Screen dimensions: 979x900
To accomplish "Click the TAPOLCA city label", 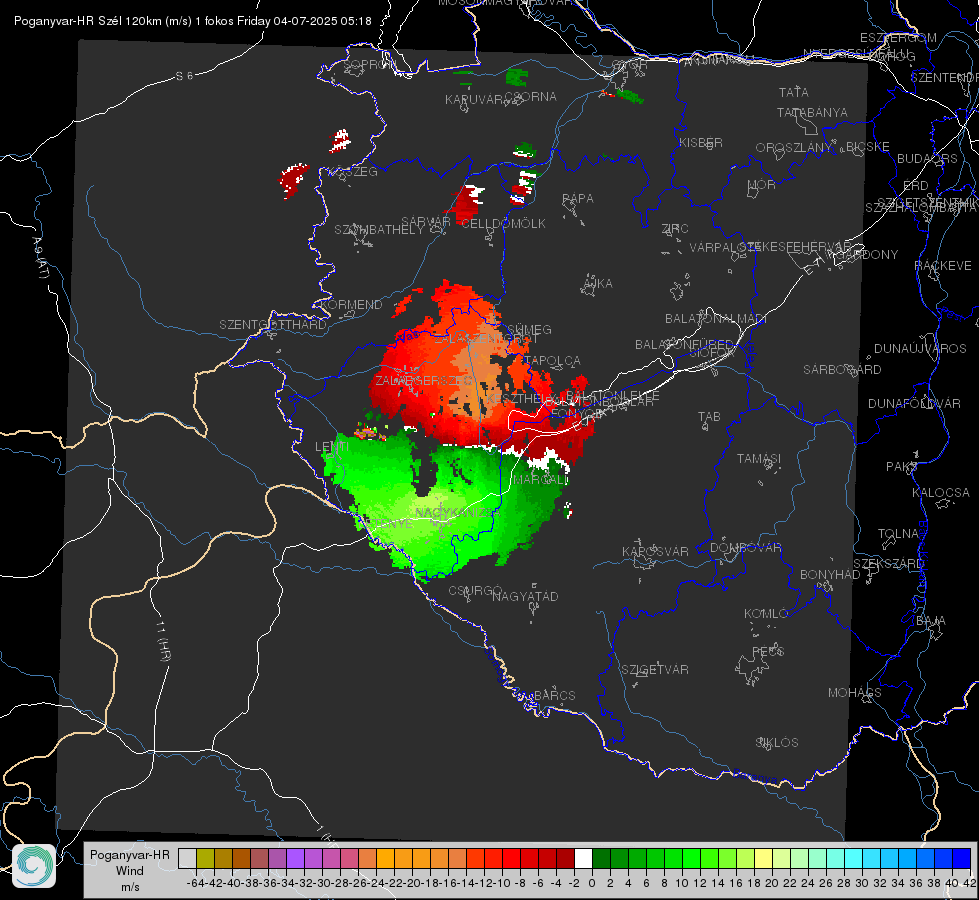I will pos(552,360).
